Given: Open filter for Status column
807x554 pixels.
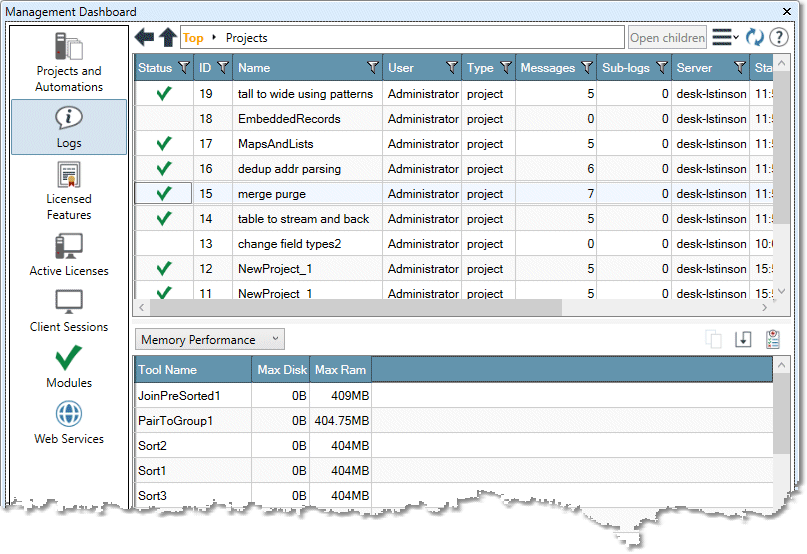Looking at the screenshot, I should 183,68.
